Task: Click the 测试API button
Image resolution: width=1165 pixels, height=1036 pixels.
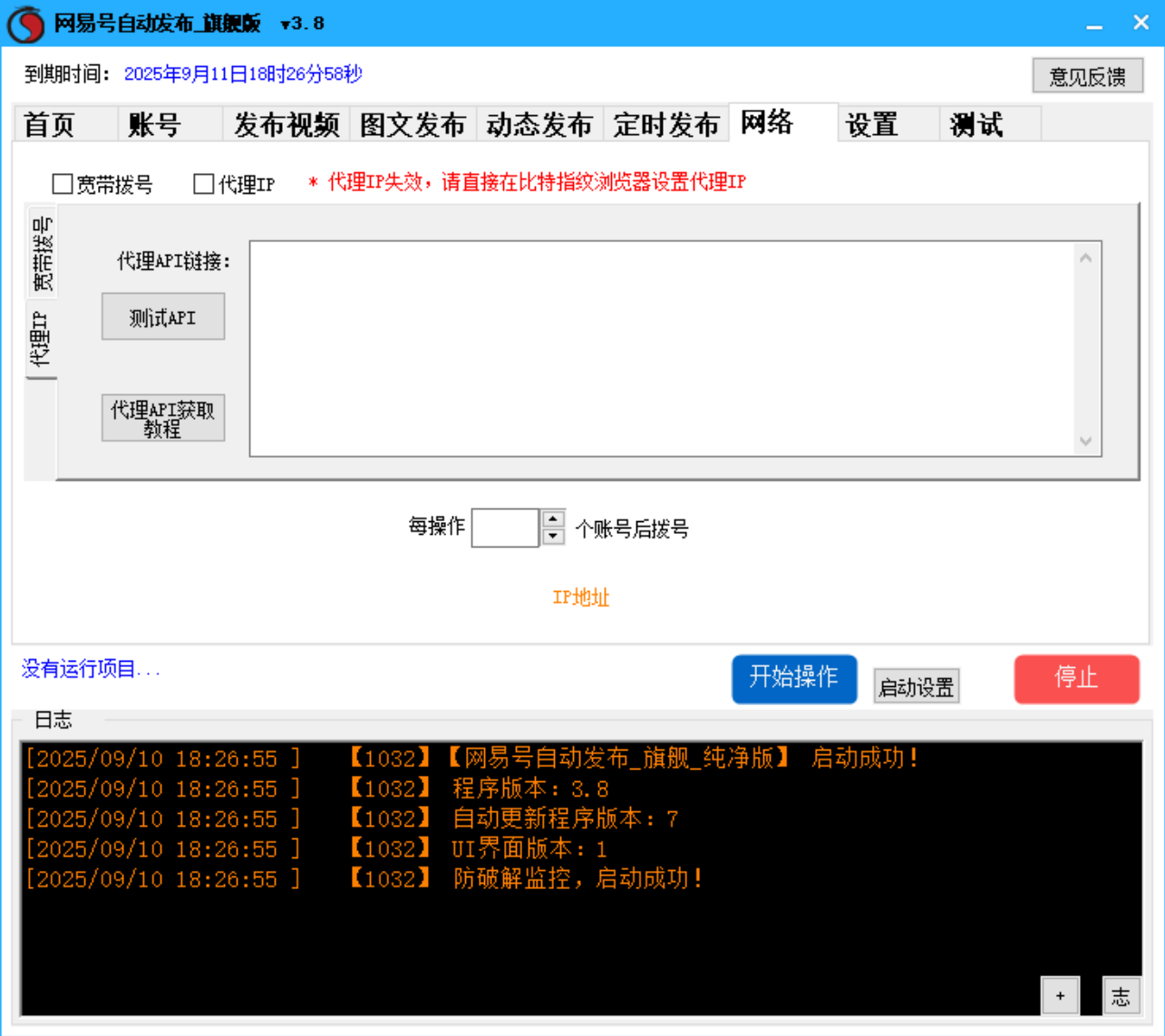Action: point(163,315)
